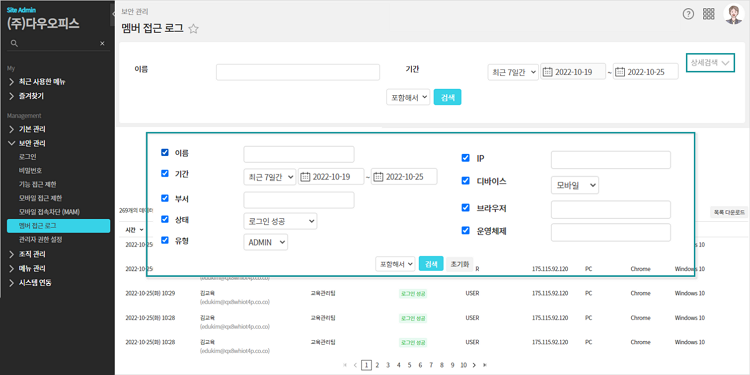This screenshot has height=375, width=750.
Task: Click detail panel 검색 button
Action: pyautogui.click(x=431, y=264)
